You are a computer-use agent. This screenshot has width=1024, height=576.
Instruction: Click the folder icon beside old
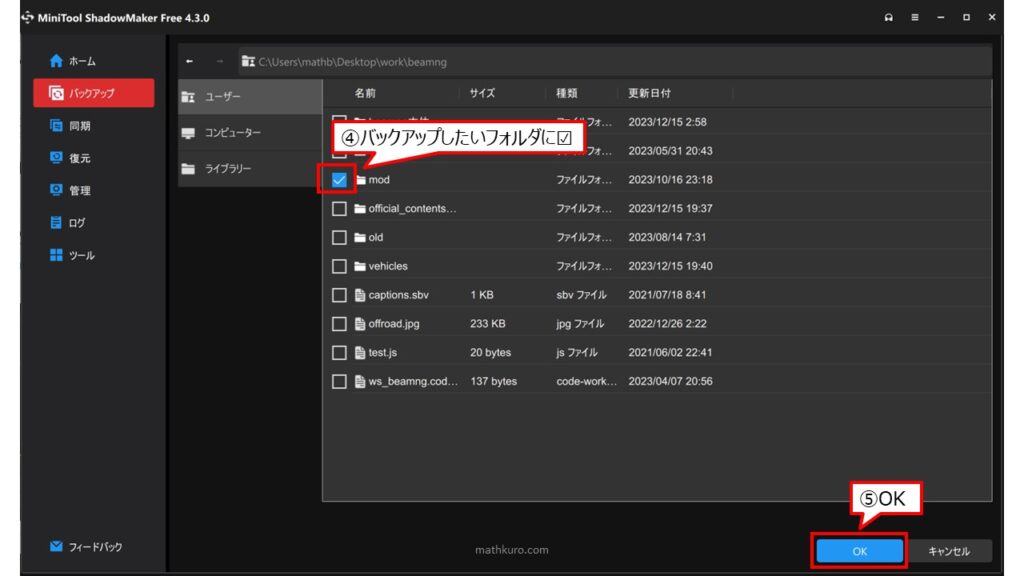click(x=360, y=237)
